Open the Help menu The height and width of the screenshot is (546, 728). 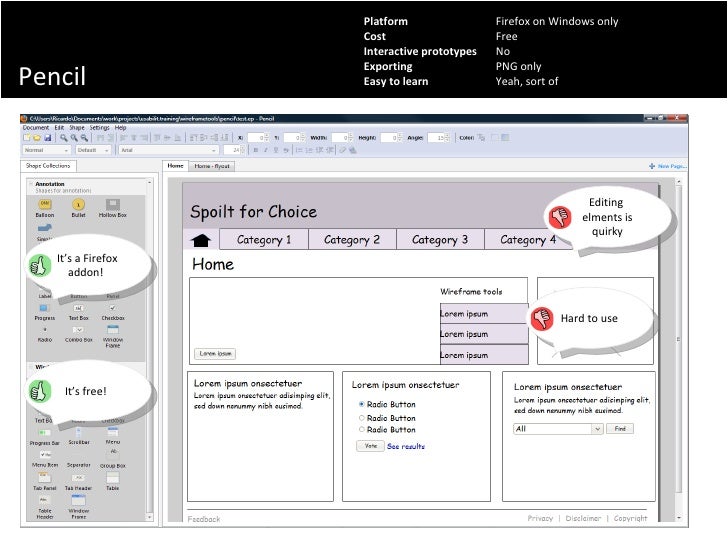coord(121,127)
